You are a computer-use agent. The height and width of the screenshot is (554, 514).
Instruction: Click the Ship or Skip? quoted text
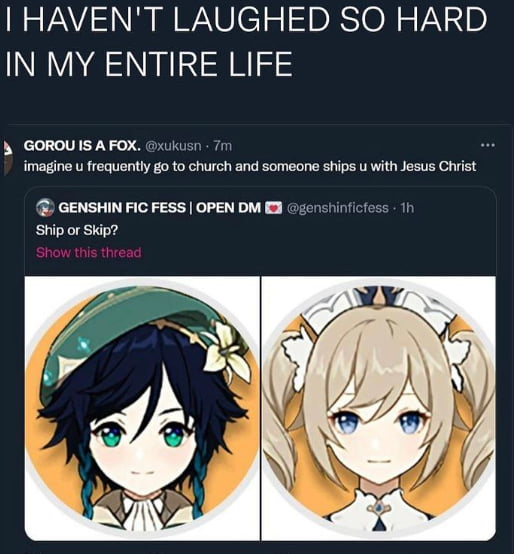coord(77,230)
